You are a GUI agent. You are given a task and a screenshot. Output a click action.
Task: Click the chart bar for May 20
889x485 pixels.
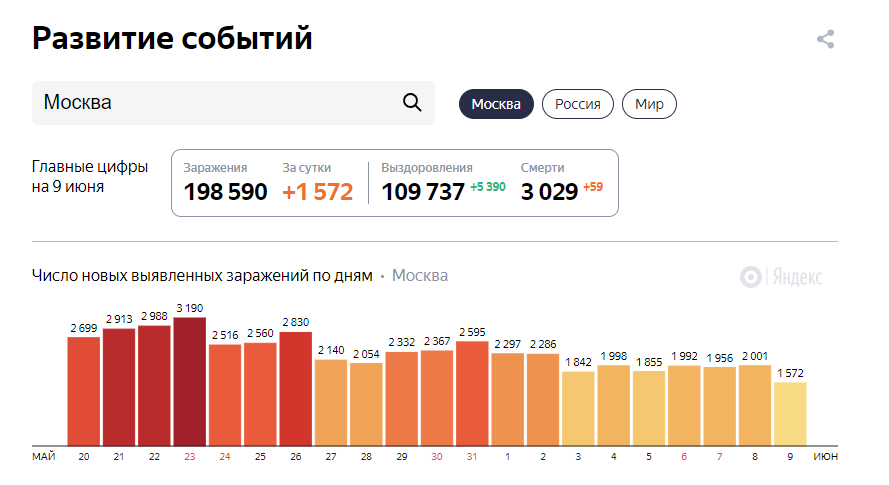coord(83,391)
